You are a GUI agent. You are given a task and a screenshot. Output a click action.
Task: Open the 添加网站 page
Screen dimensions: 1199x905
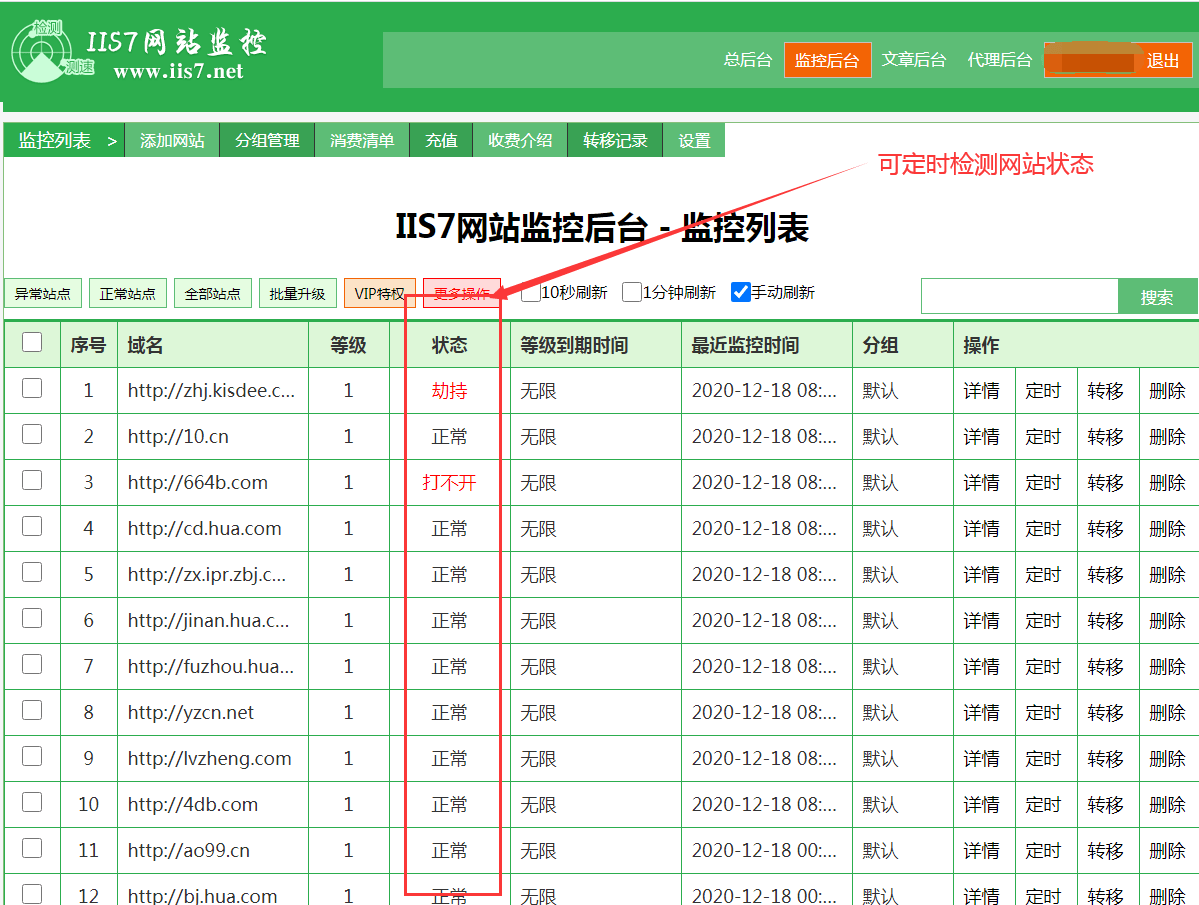coord(175,140)
